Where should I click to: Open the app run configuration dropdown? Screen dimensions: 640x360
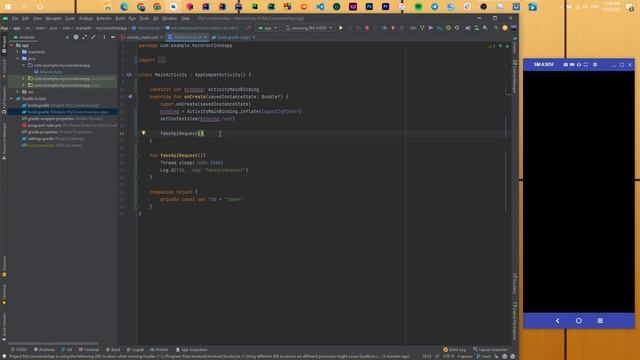click(x=268, y=28)
